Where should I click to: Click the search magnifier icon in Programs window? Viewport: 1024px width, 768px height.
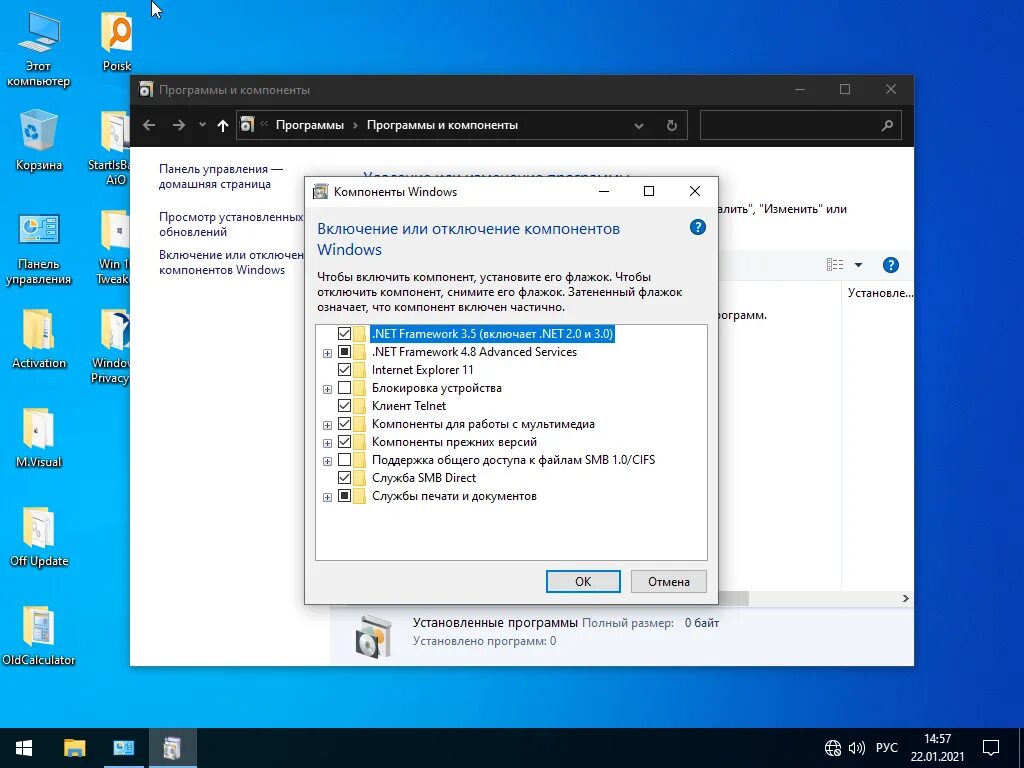pos(886,125)
